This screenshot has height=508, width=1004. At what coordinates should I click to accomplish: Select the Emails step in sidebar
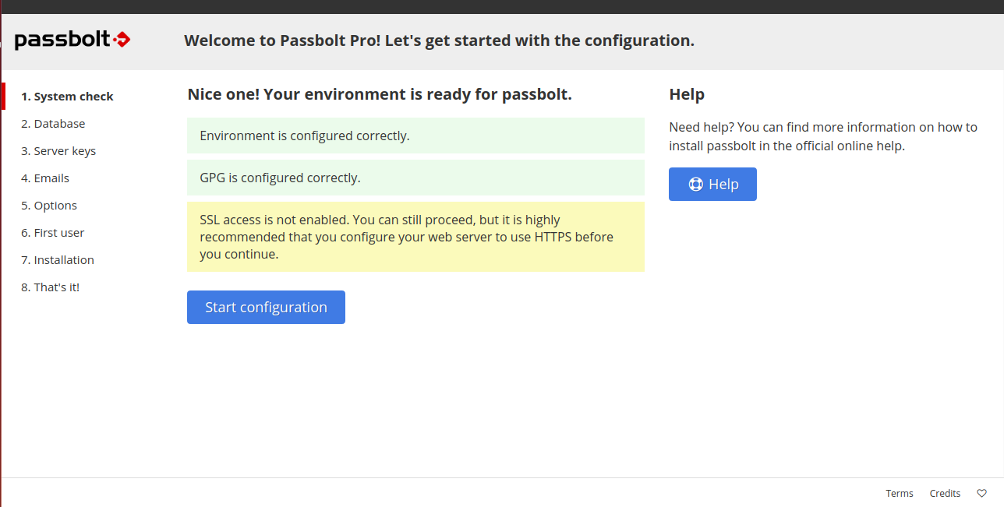point(45,178)
